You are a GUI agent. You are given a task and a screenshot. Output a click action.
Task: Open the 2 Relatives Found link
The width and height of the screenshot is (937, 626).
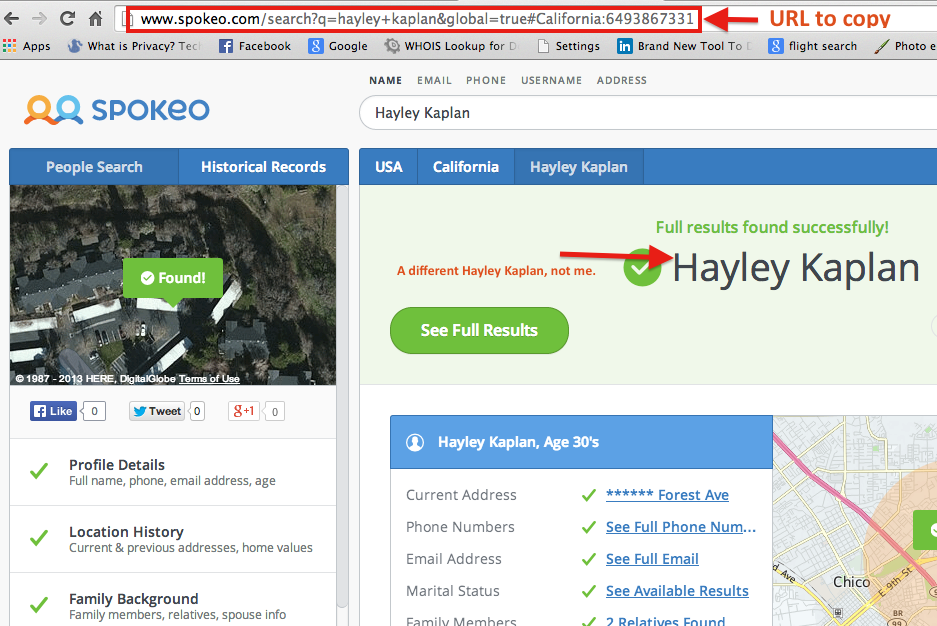666,621
